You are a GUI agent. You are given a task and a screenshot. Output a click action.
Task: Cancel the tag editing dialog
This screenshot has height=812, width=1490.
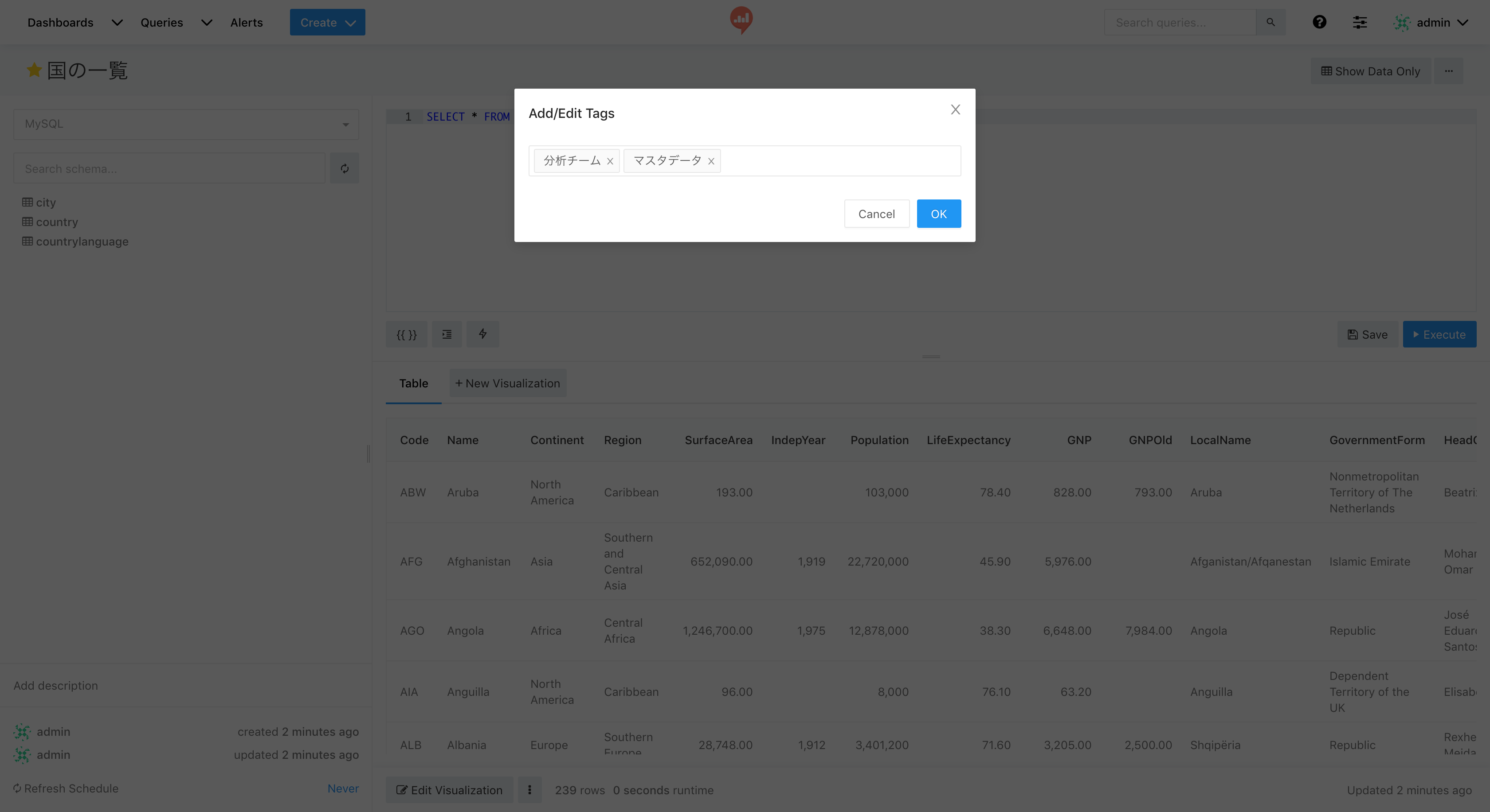tap(876, 214)
